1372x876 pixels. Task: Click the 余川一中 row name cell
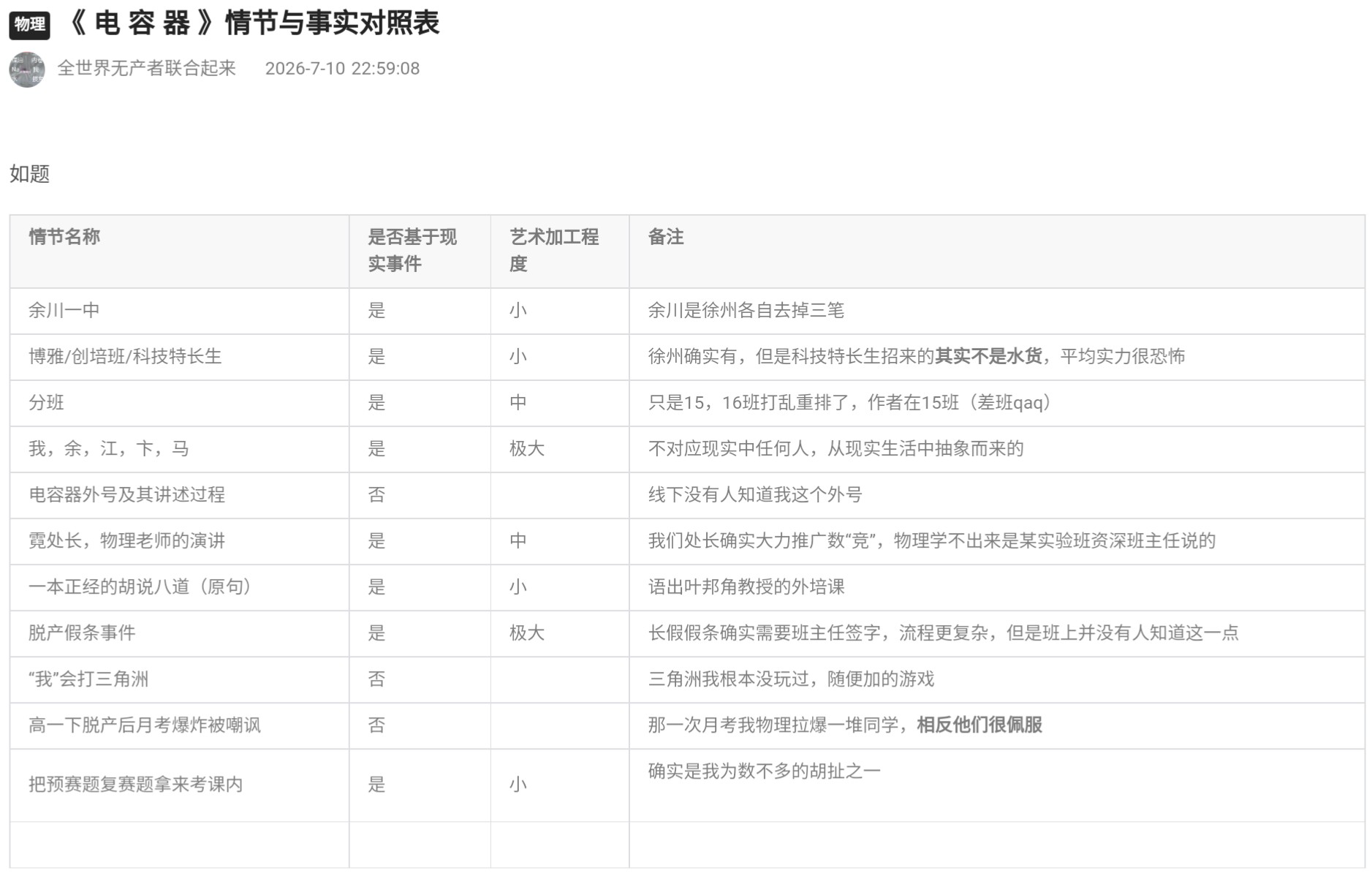pyautogui.click(x=179, y=311)
